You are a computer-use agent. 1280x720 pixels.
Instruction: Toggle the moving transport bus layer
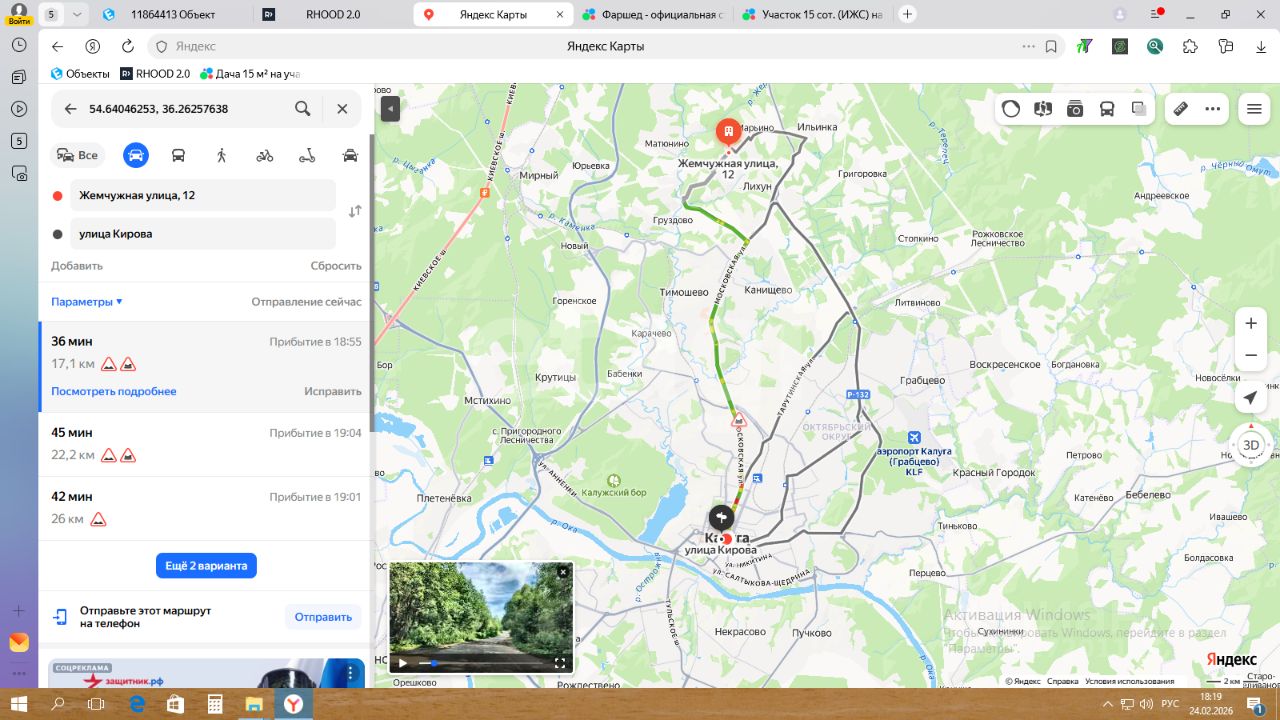coord(1107,109)
